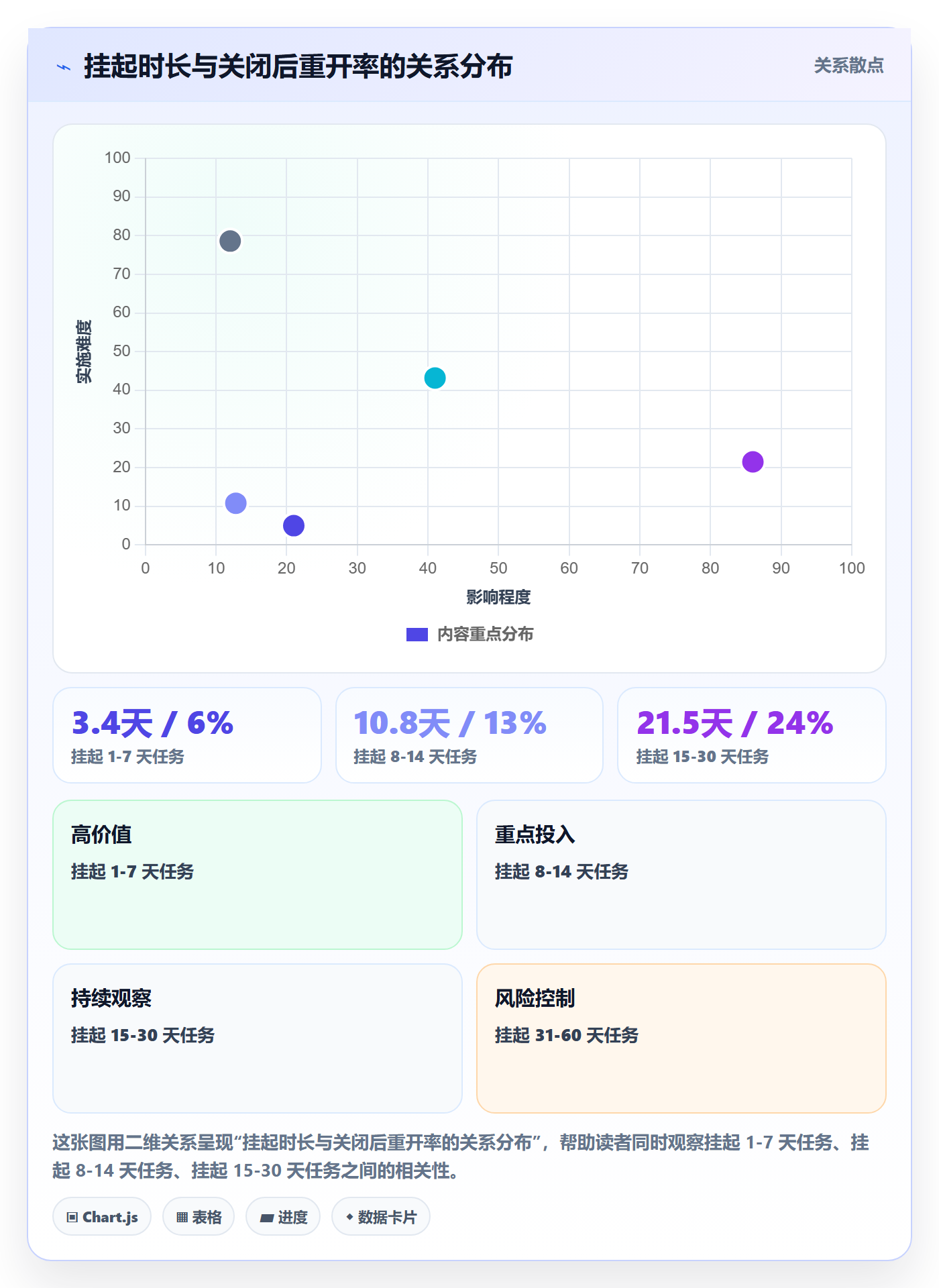The height and width of the screenshot is (1288, 939).
Task: Click the lightning bolt icon in the header
Action: (64, 67)
